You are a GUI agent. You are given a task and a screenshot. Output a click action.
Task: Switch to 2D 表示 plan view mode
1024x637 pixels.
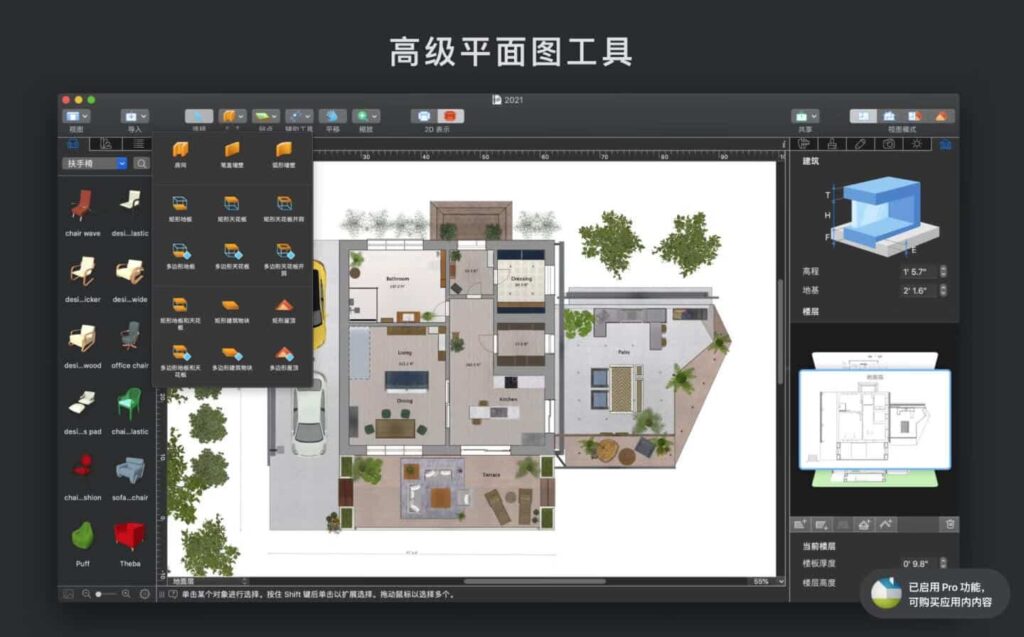tap(421, 115)
